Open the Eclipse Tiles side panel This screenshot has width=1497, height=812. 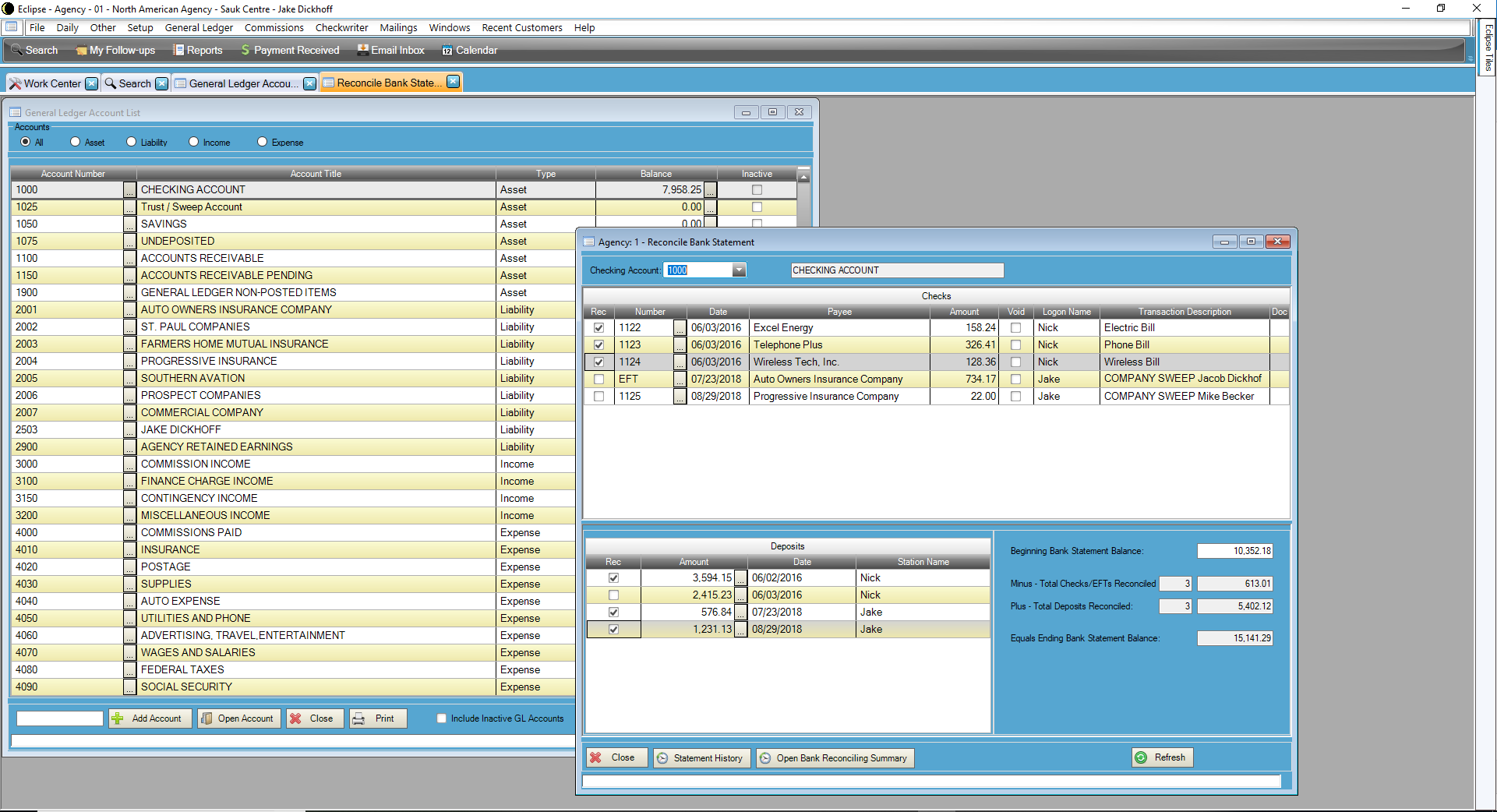click(1488, 47)
